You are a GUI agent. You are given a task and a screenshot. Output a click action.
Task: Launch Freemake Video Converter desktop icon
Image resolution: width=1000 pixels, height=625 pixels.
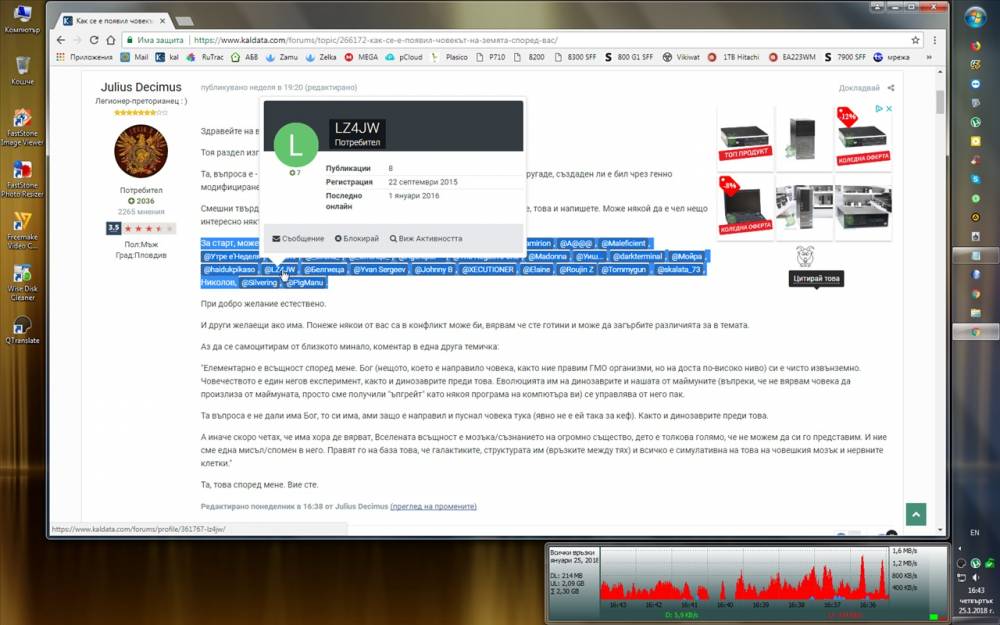22,230
